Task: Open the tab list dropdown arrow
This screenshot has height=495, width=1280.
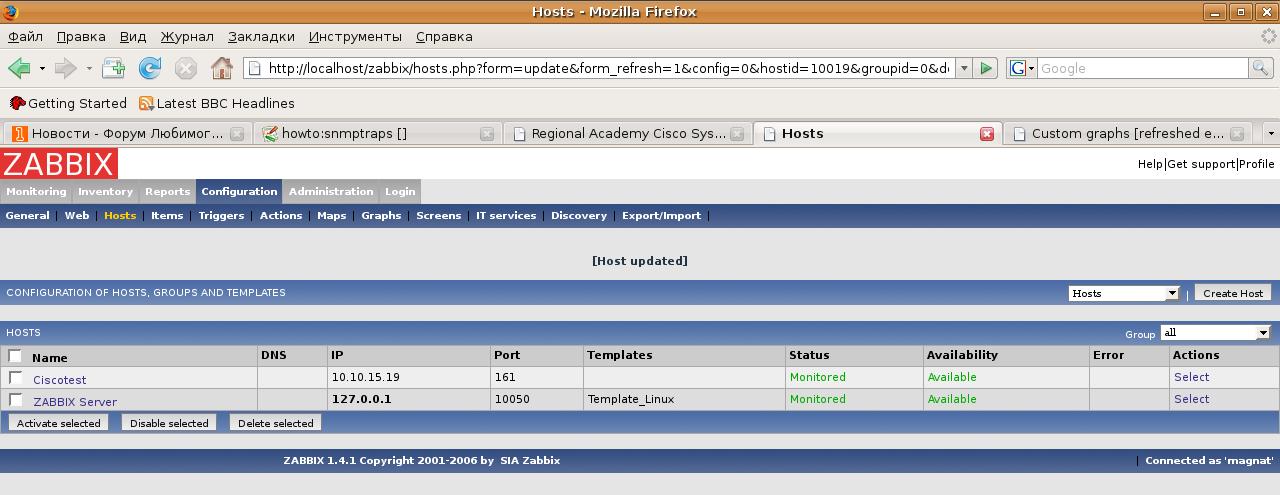Action: (1270, 133)
